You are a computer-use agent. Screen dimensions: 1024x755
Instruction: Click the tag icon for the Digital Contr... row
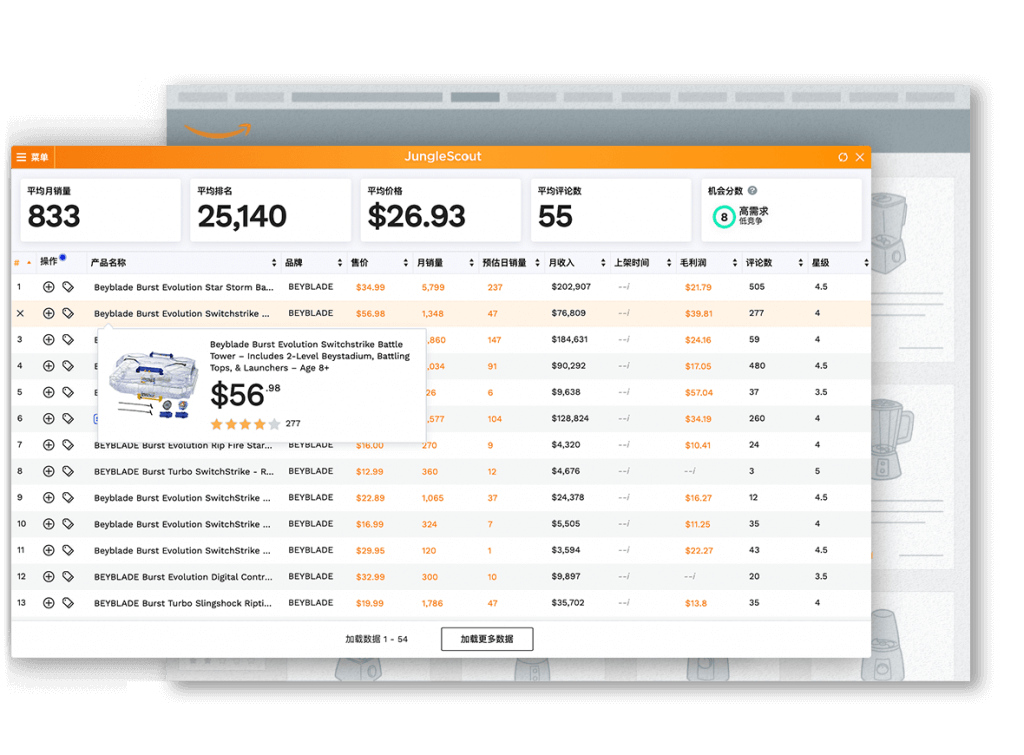tap(68, 577)
